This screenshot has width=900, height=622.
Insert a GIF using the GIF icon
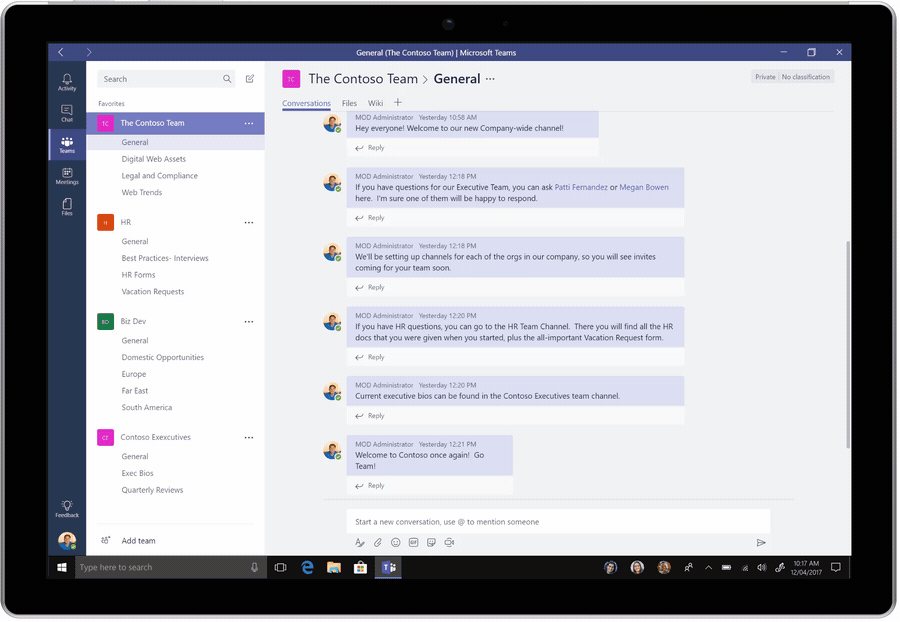pos(412,542)
